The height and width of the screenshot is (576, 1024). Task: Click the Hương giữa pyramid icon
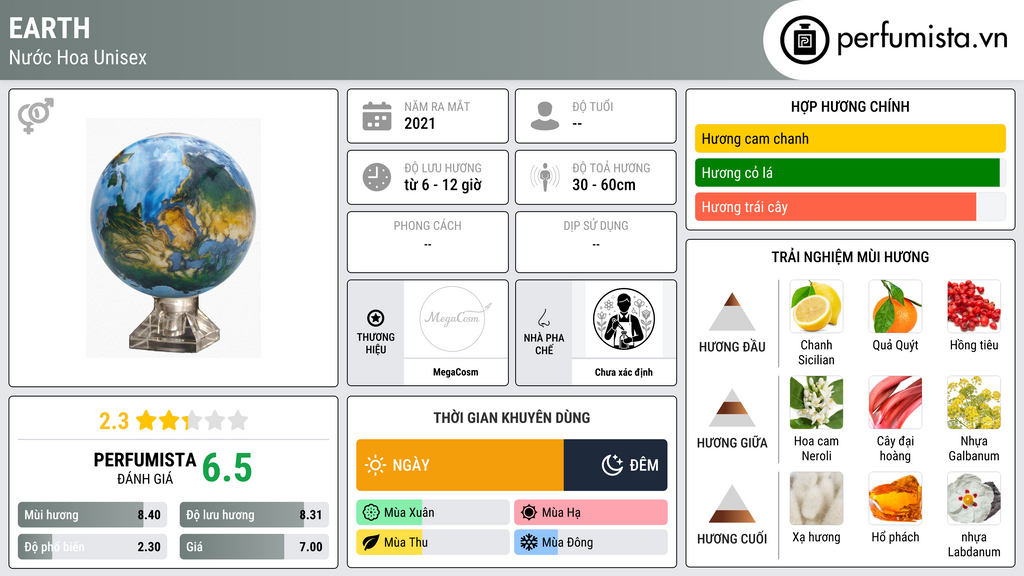pos(732,408)
